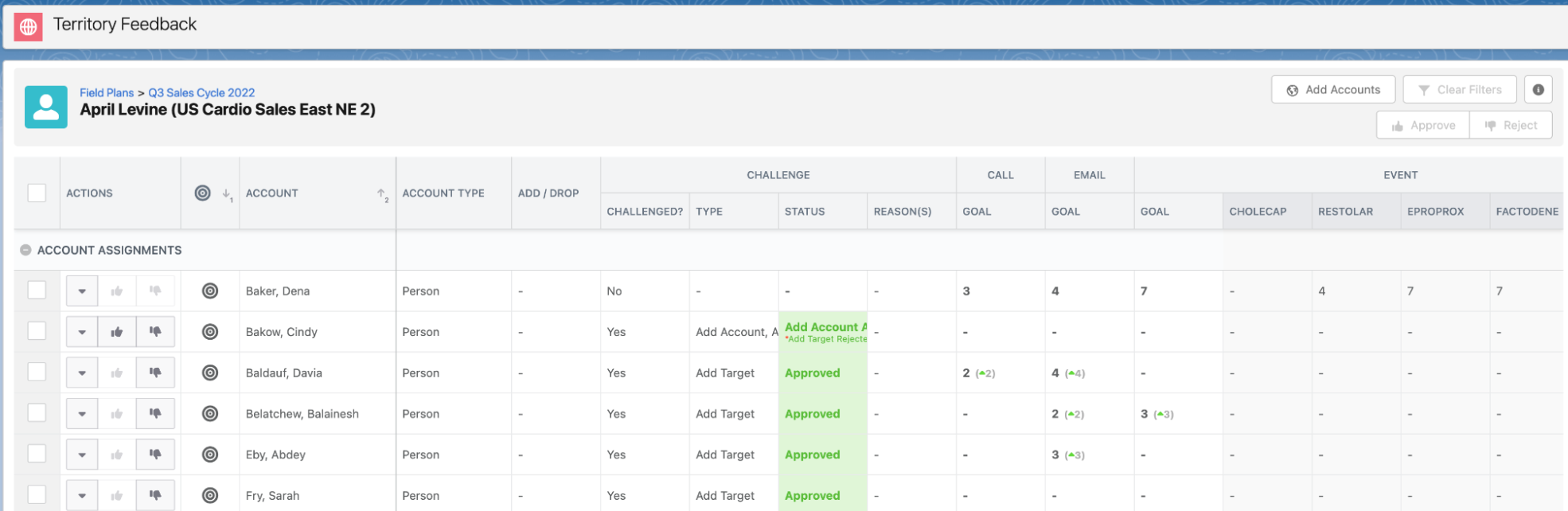The image size is (1568, 511).
Task: Click thumbs-down reject icon for Eby, Abdey
Action: pos(155,454)
